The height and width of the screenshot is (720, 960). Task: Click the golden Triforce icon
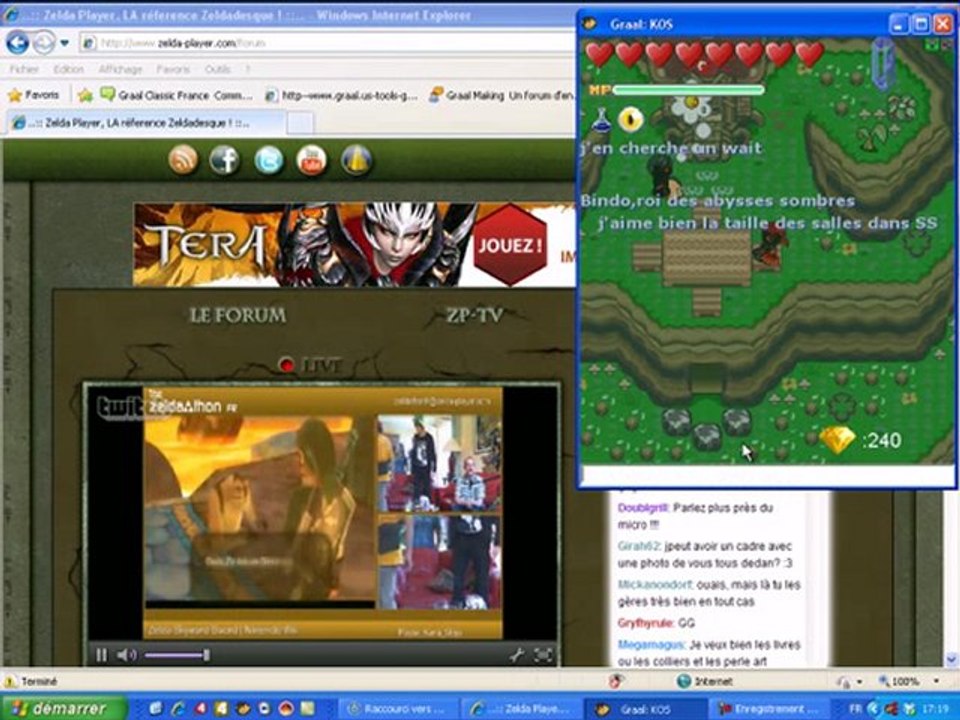[x=356, y=160]
